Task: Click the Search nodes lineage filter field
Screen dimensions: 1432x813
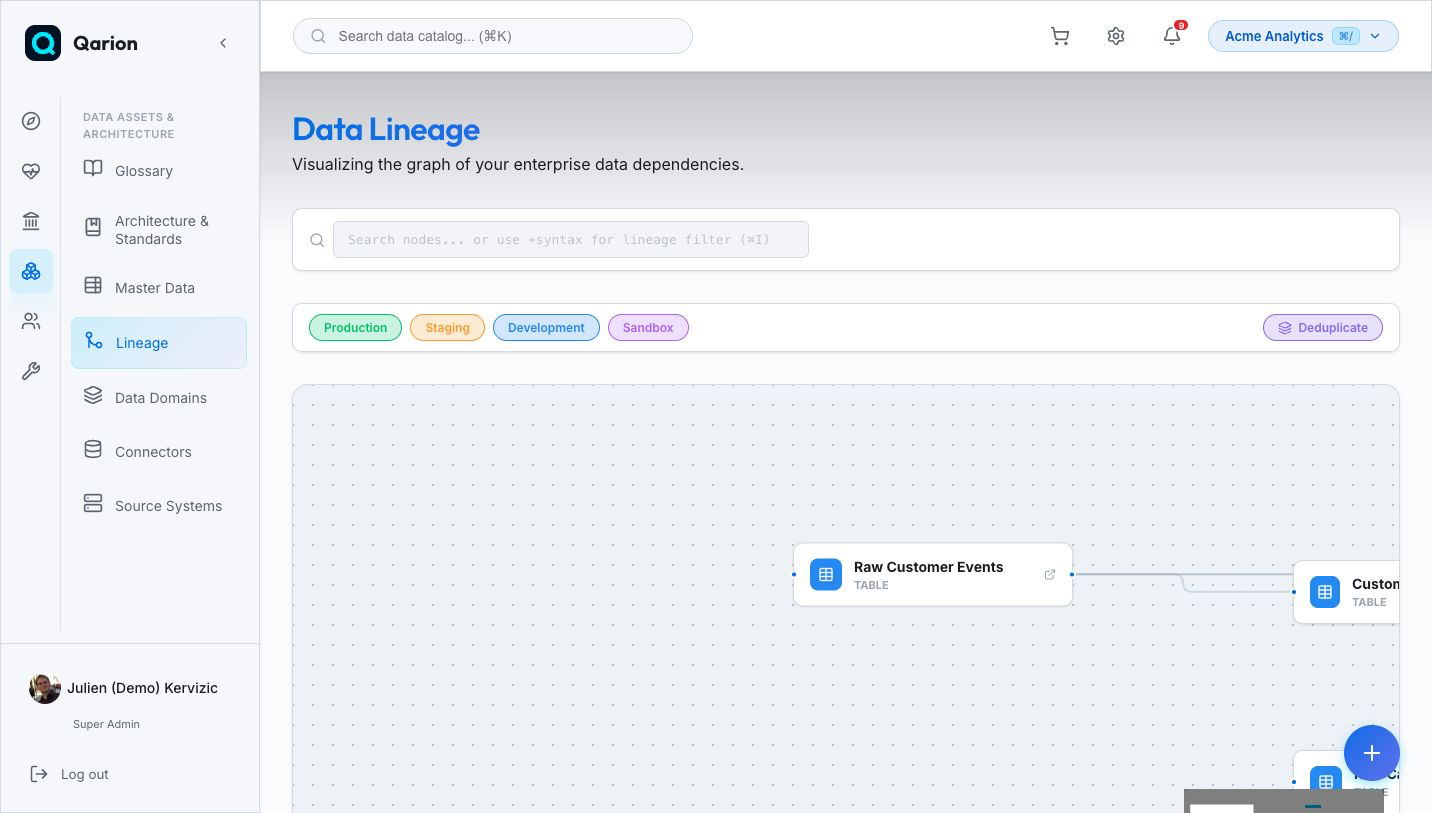Action: (571, 239)
